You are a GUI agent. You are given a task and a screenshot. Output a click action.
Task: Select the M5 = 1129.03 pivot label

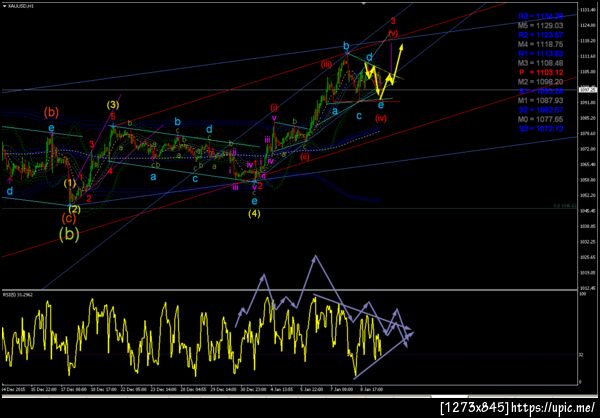tap(540, 26)
